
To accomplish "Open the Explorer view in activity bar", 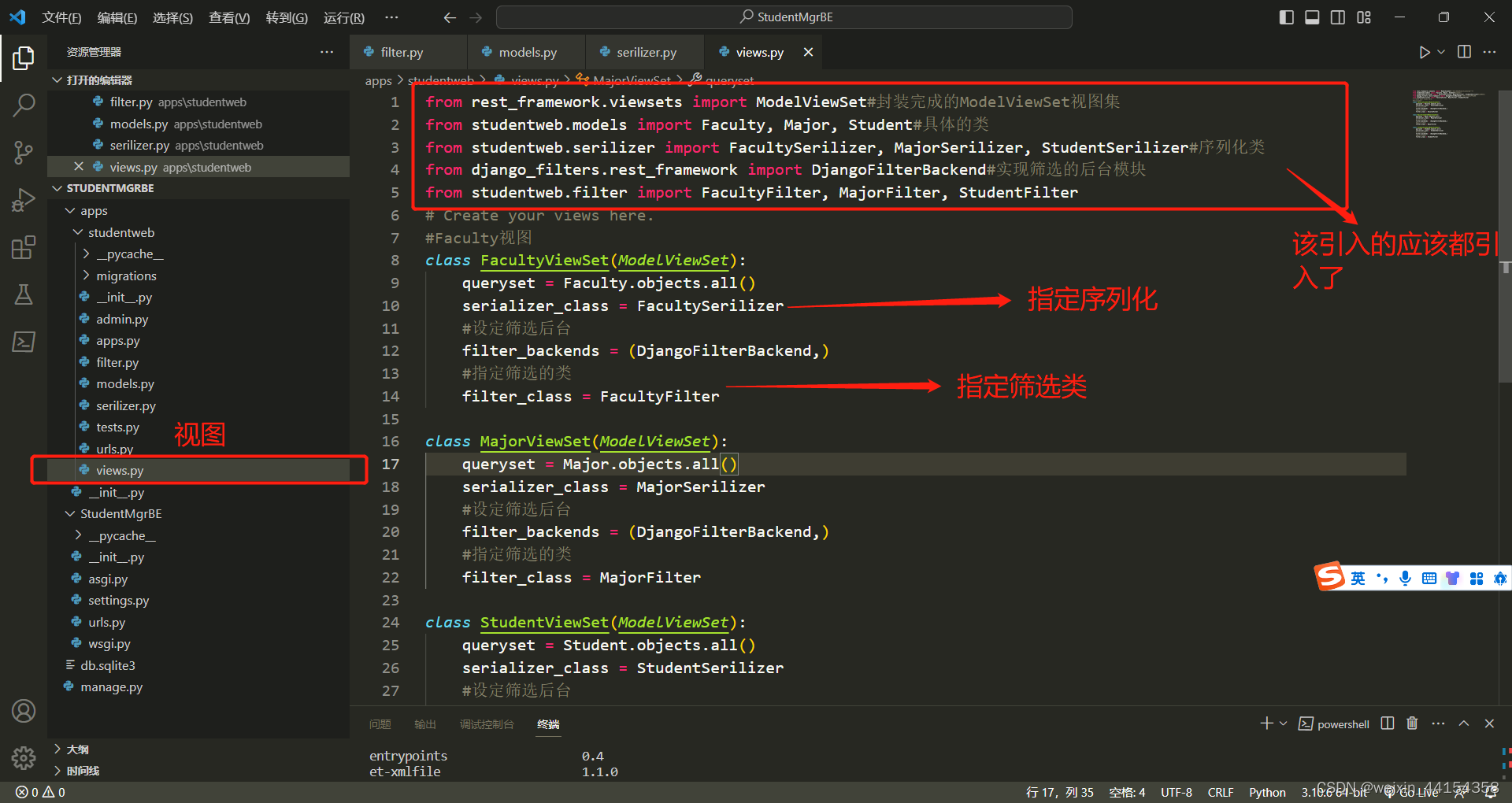I will [x=24, y=57].
